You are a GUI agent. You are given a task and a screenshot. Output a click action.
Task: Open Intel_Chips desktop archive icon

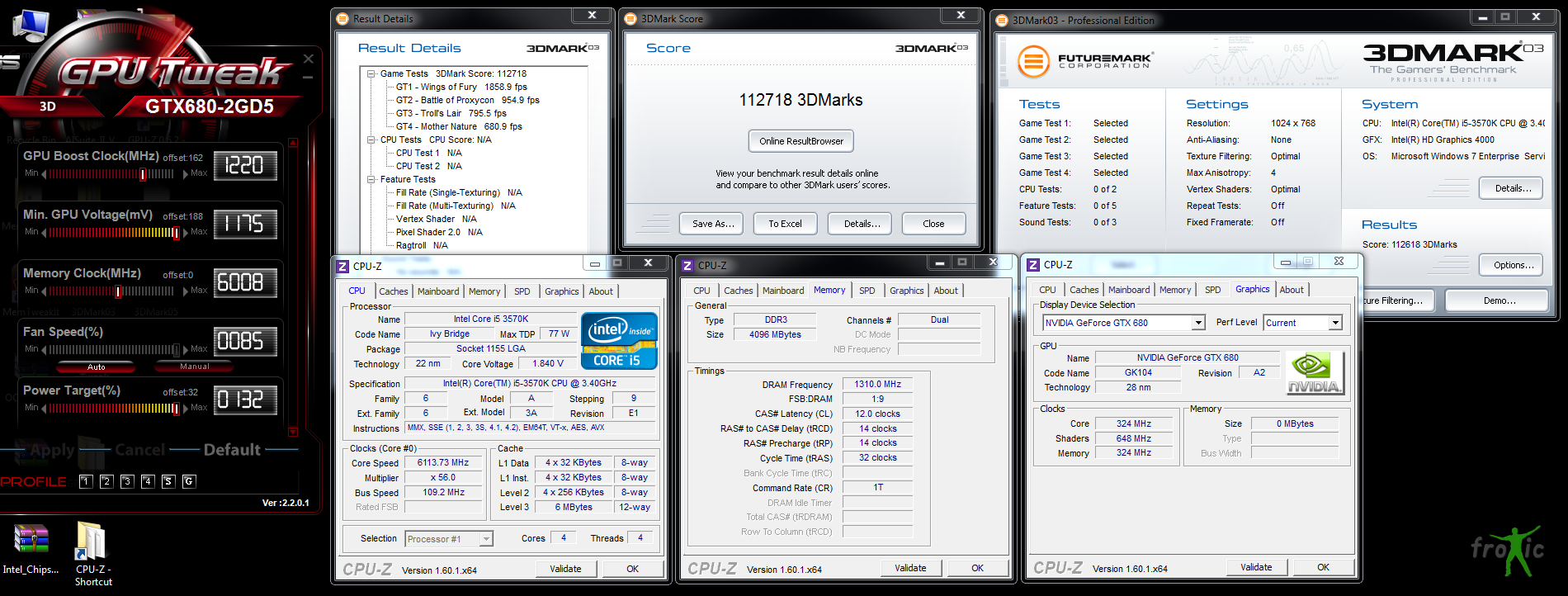point(31,548)
